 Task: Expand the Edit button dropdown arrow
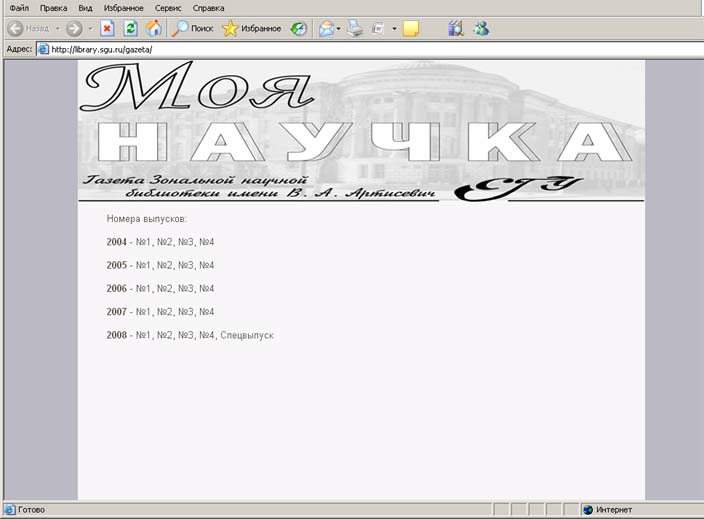coord(394,29)
